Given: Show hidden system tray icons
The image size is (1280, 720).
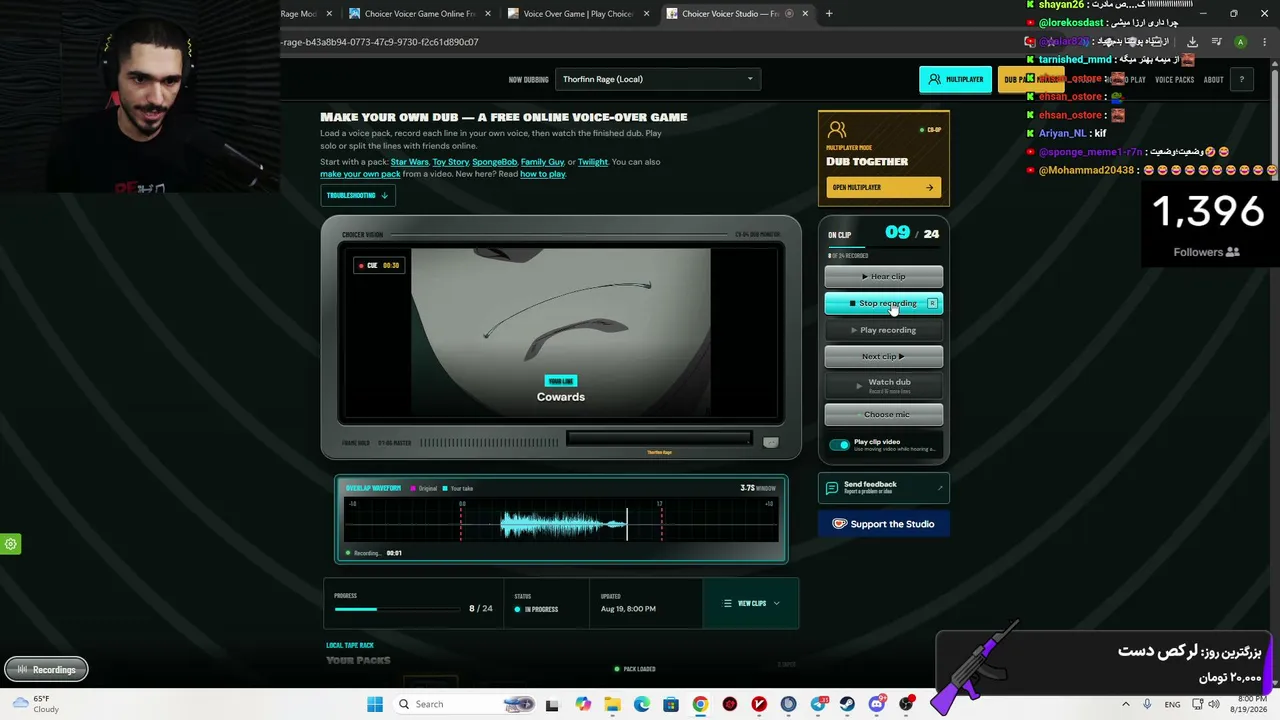Looking at the screenshot, I should click(x=1125, y=704).
